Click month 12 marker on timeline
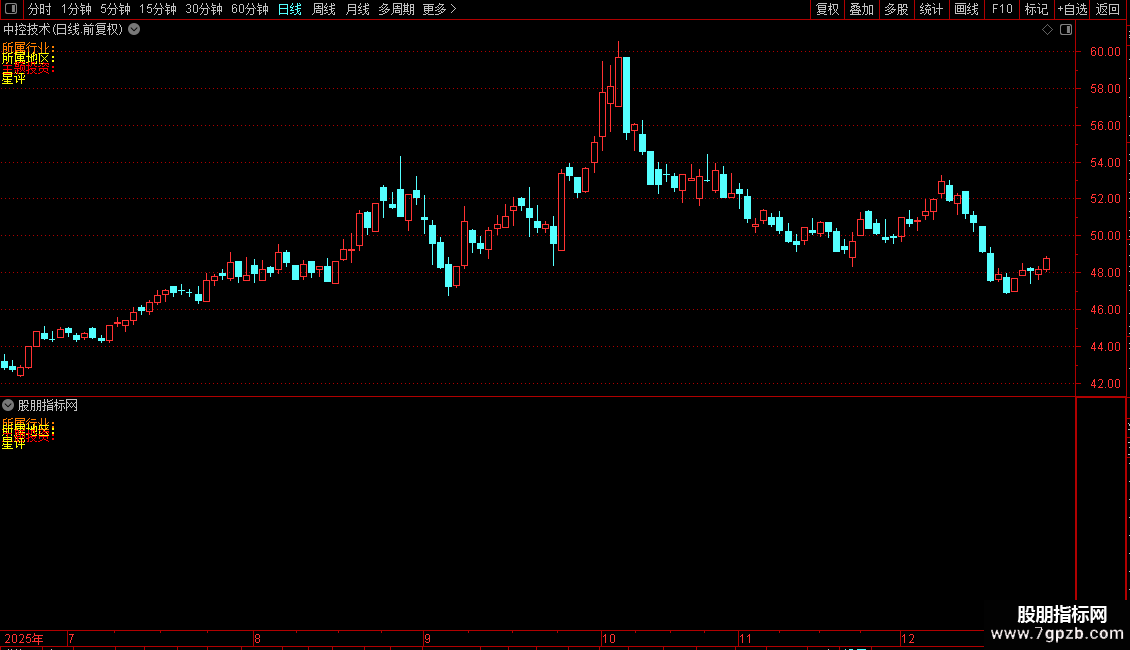Screen dimensions: 1130x650 (908, 638)
